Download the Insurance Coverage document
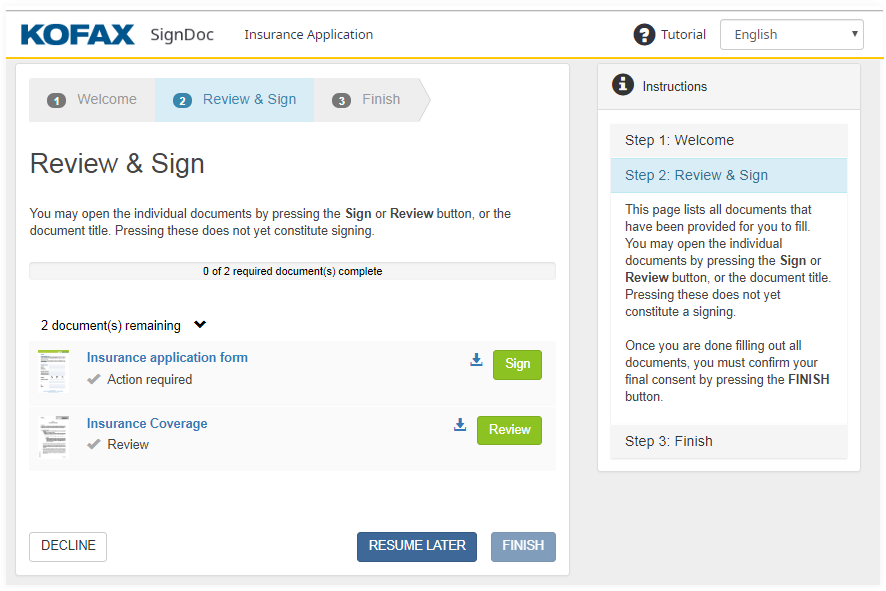Screen dimensions: 886x591 [460, 425]
